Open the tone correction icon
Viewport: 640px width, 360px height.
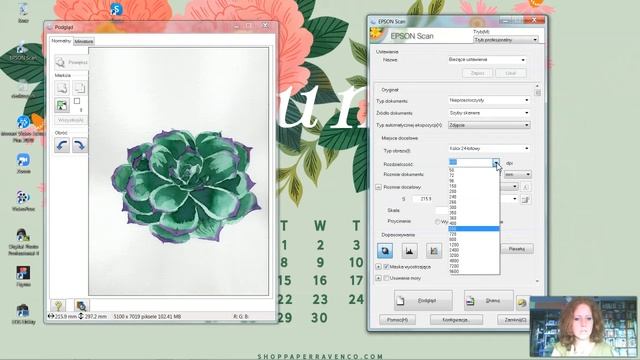tap(434, 251)
